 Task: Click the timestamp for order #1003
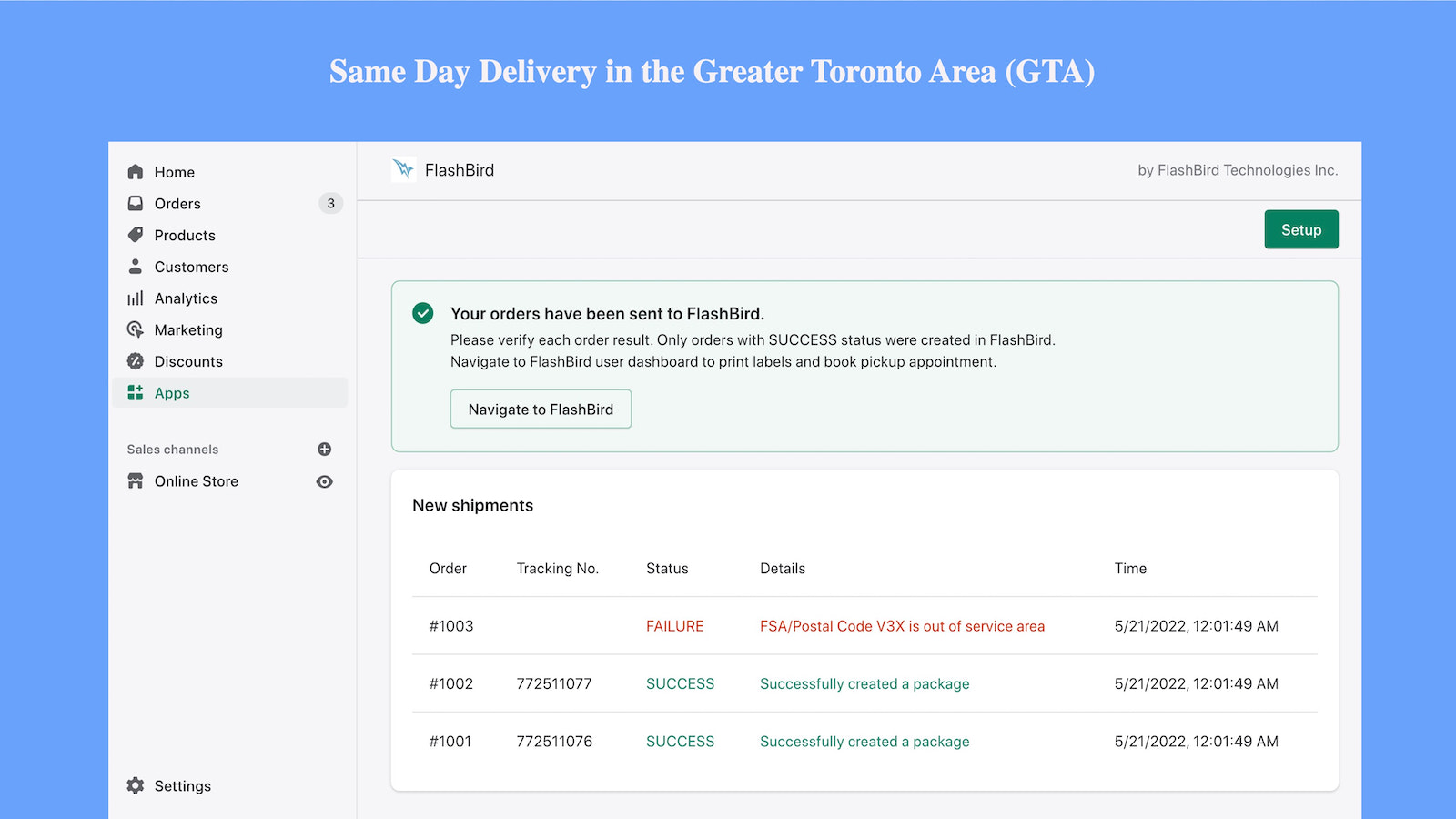pos(1197,626)
